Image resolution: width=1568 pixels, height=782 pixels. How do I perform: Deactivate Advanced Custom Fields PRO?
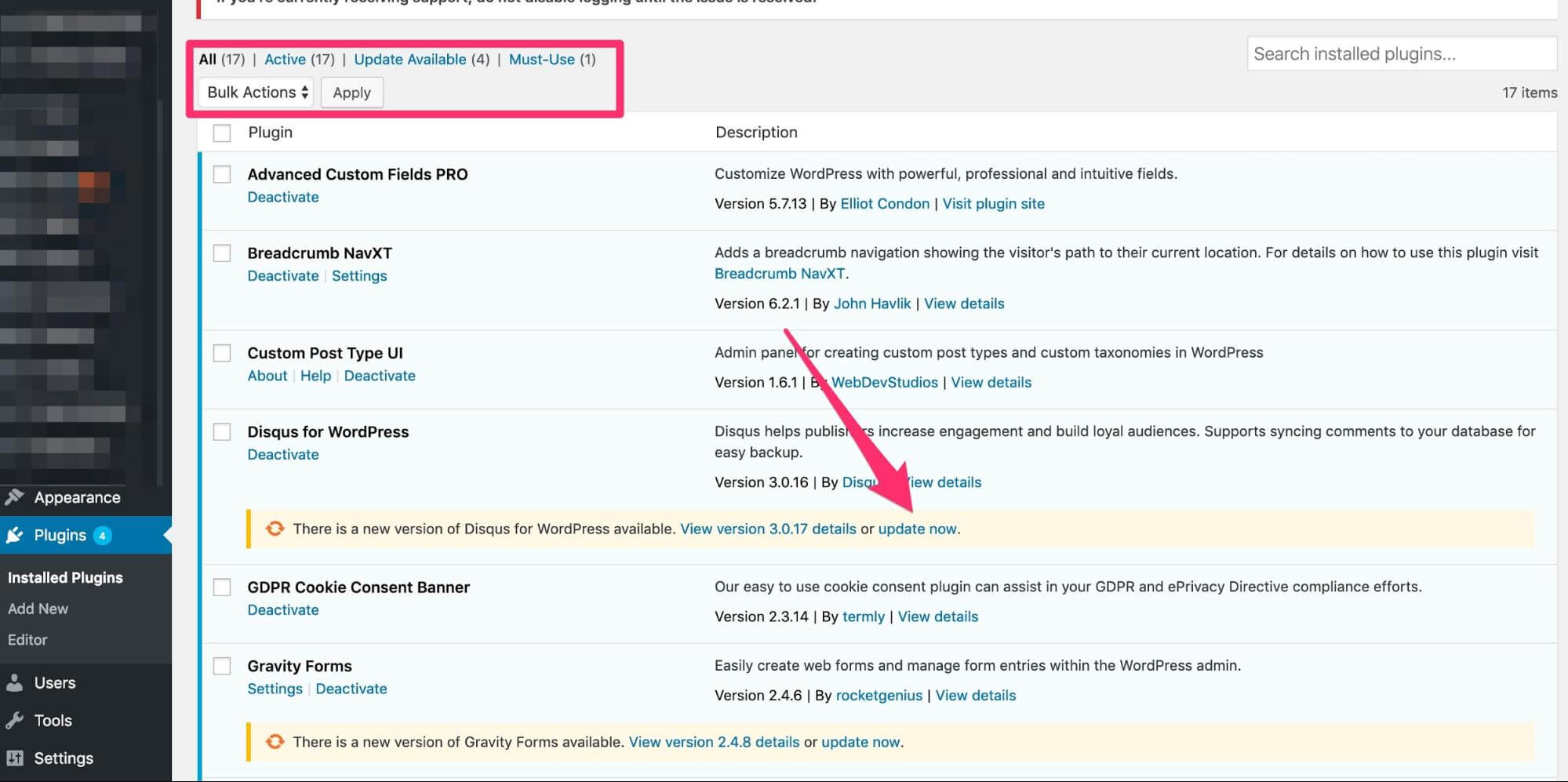coord(283,198)
